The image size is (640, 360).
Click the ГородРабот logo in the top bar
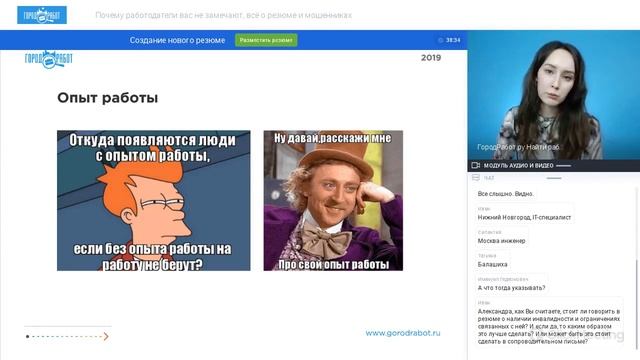point(42,15)
